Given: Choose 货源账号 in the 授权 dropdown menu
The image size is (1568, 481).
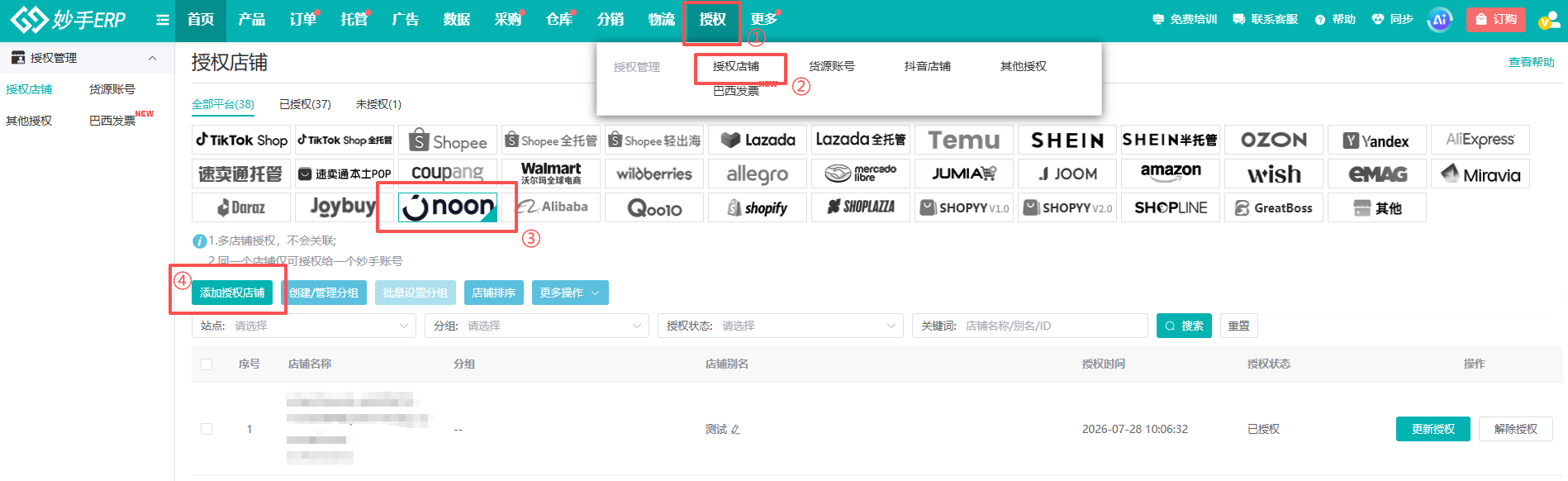Looking at the screenshot, I should click(x=832, y=66).
